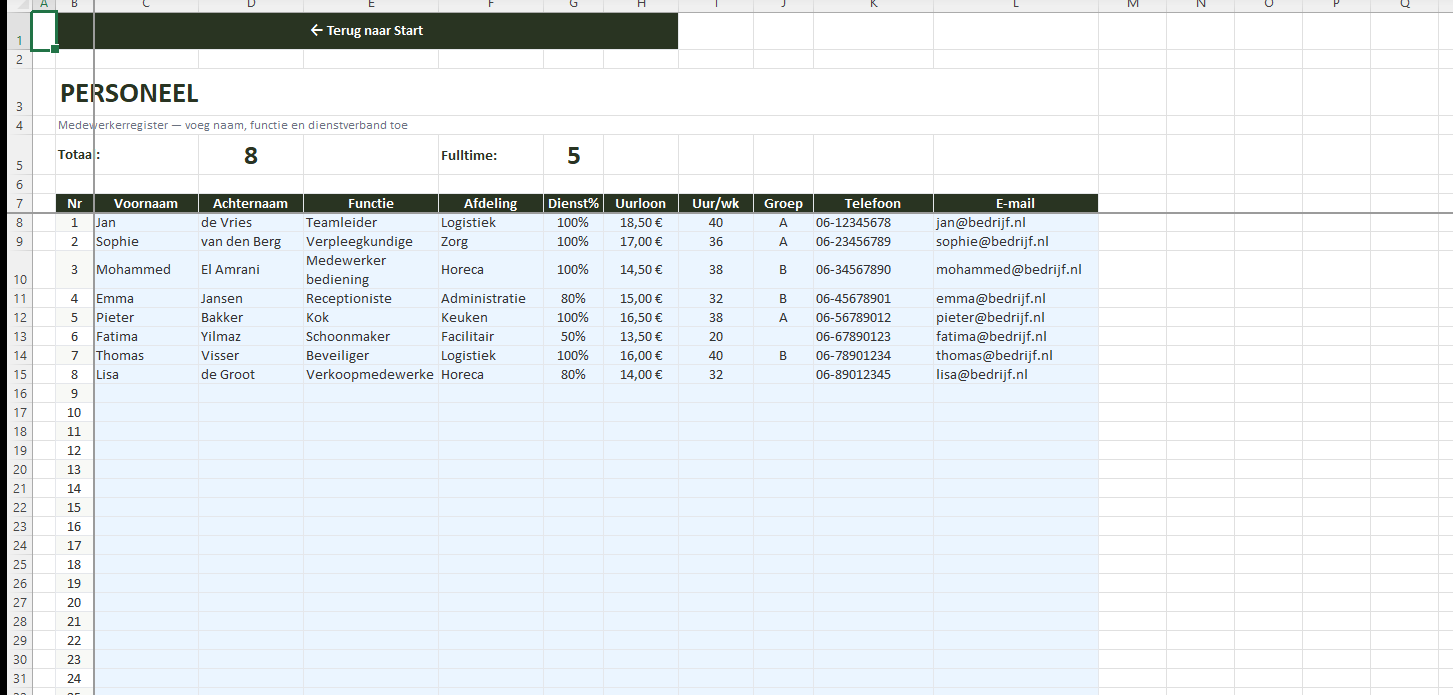Select the Verpleegkundige function cell
Viewport: 1453px width, 695px height.
point(360,241)
